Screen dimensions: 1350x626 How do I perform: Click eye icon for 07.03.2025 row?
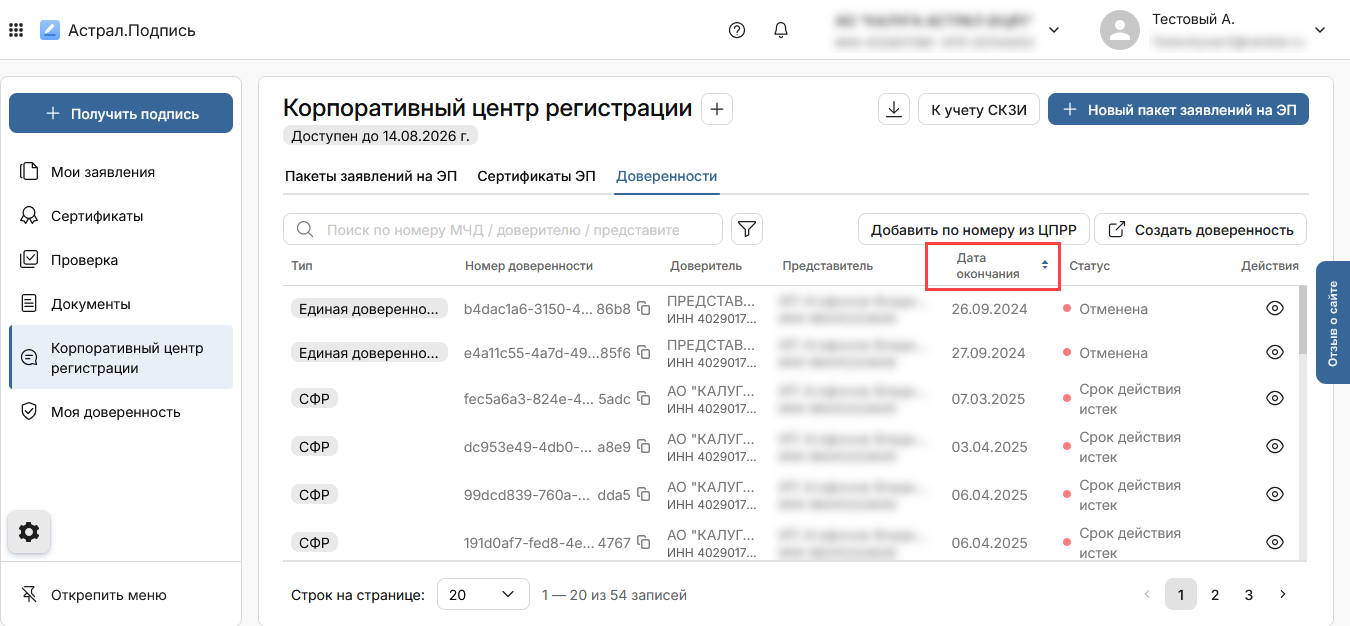click(1274, 397)
